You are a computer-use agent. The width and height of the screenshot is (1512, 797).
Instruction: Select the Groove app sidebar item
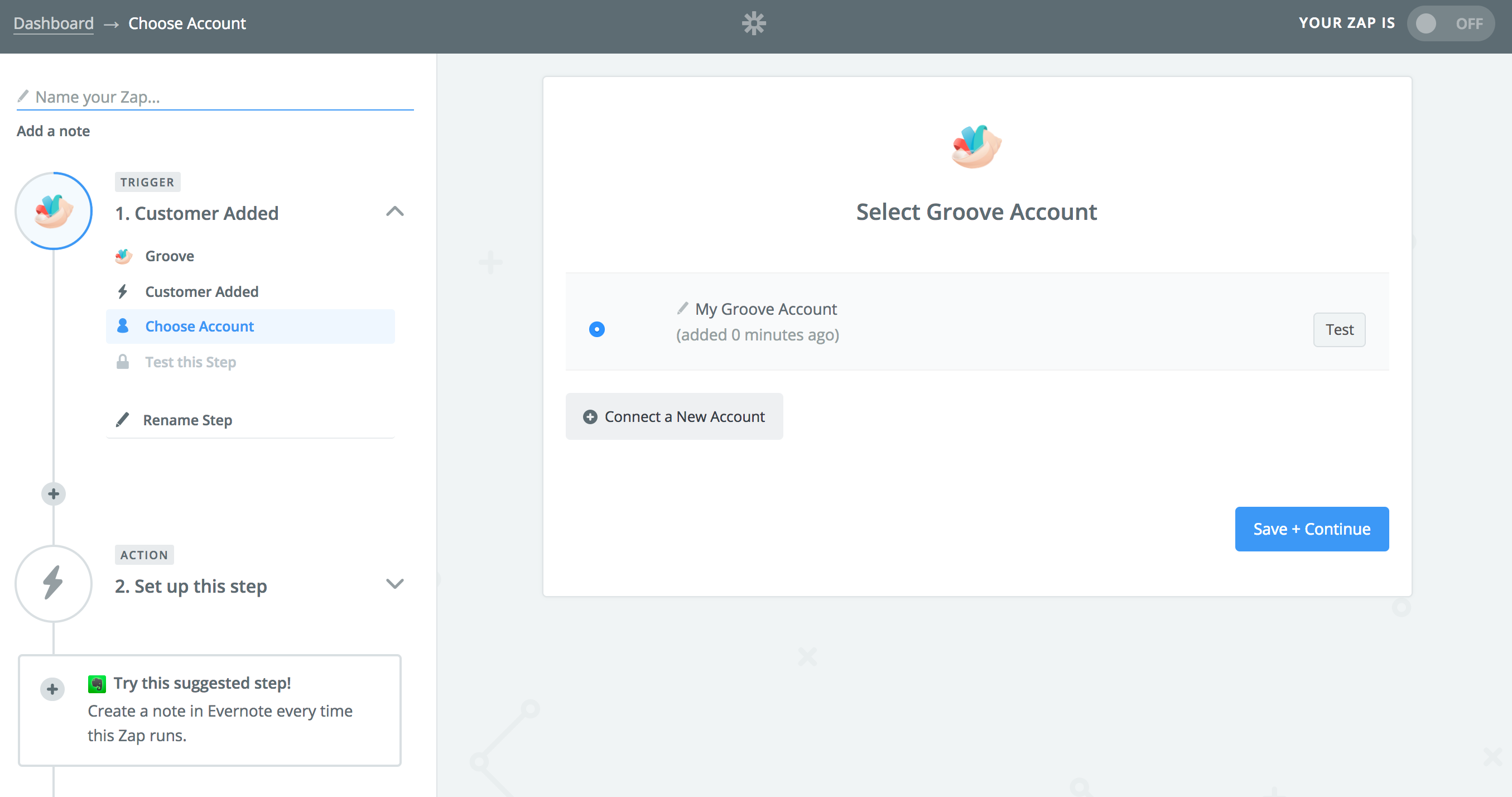pos(170,256)
